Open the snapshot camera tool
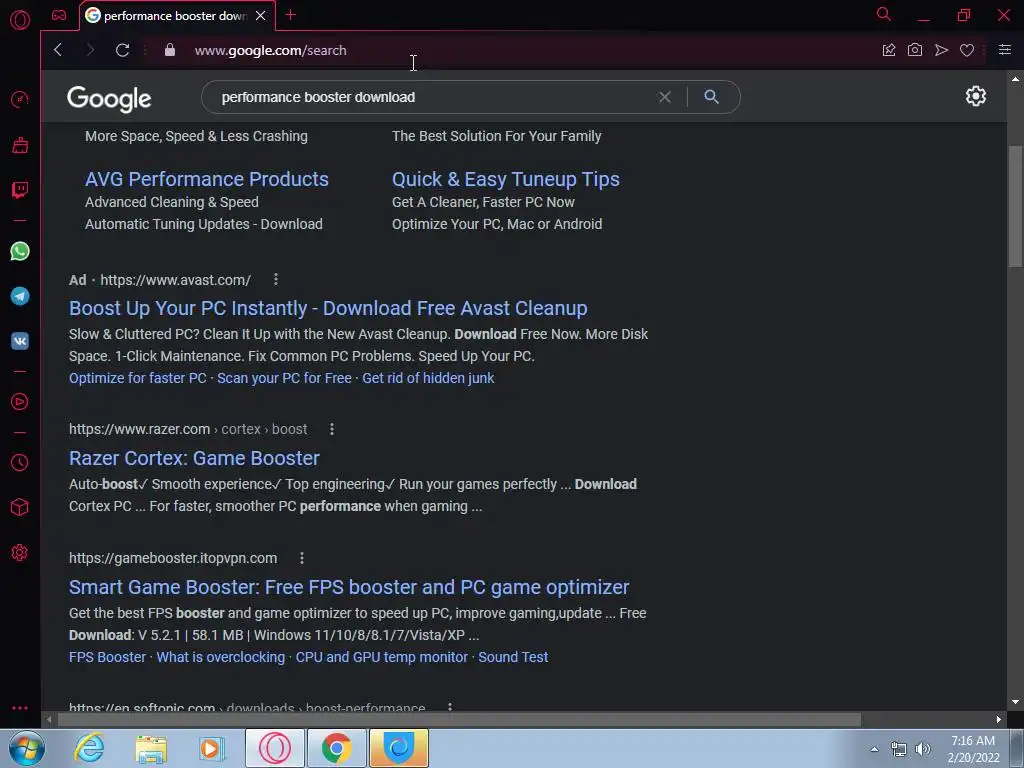The height and width of the screenshot is (768, 1024). coord(915,50)
